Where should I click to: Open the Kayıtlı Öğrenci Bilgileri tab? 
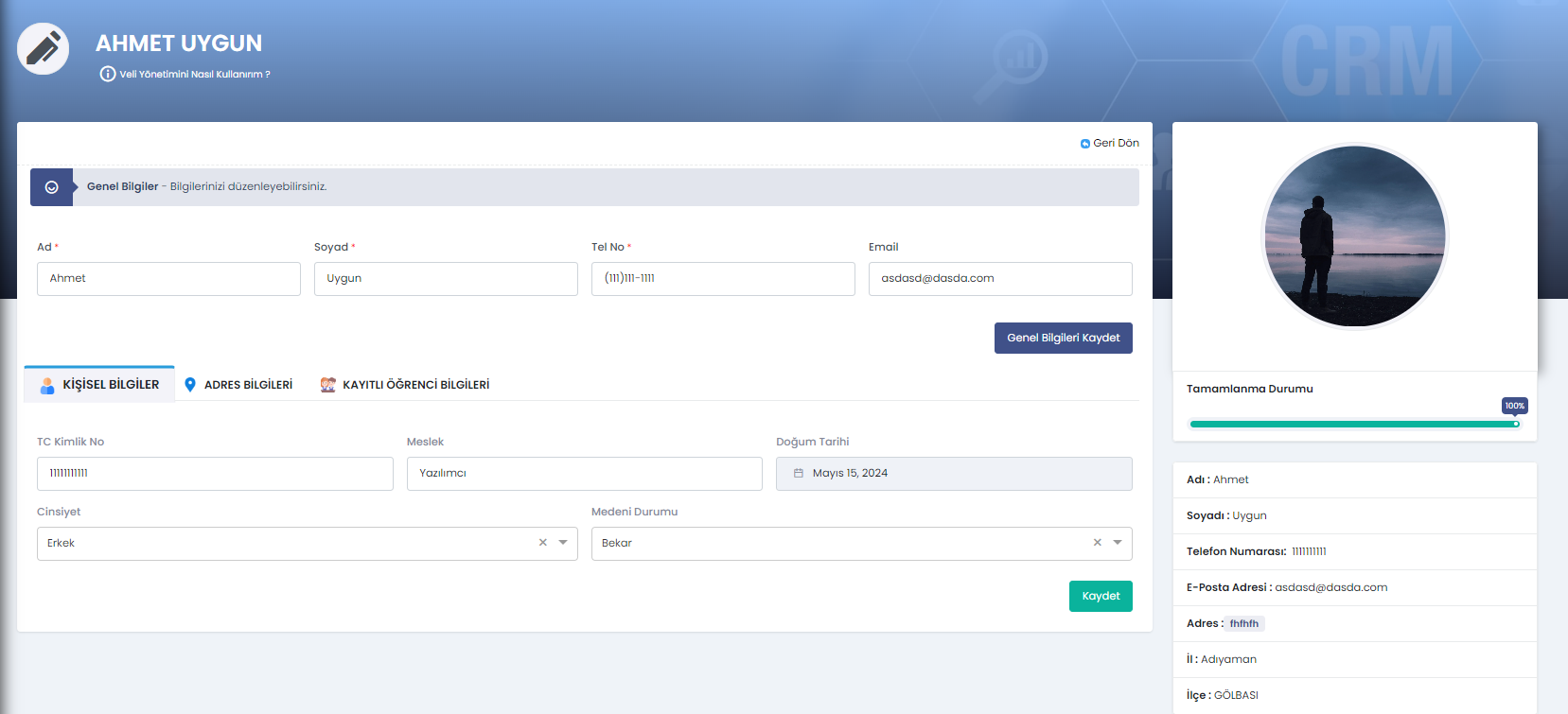click(405, 385)
